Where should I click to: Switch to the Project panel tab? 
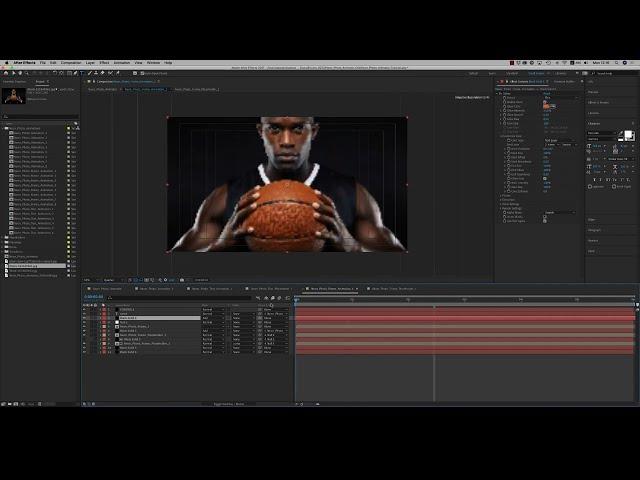40,81
